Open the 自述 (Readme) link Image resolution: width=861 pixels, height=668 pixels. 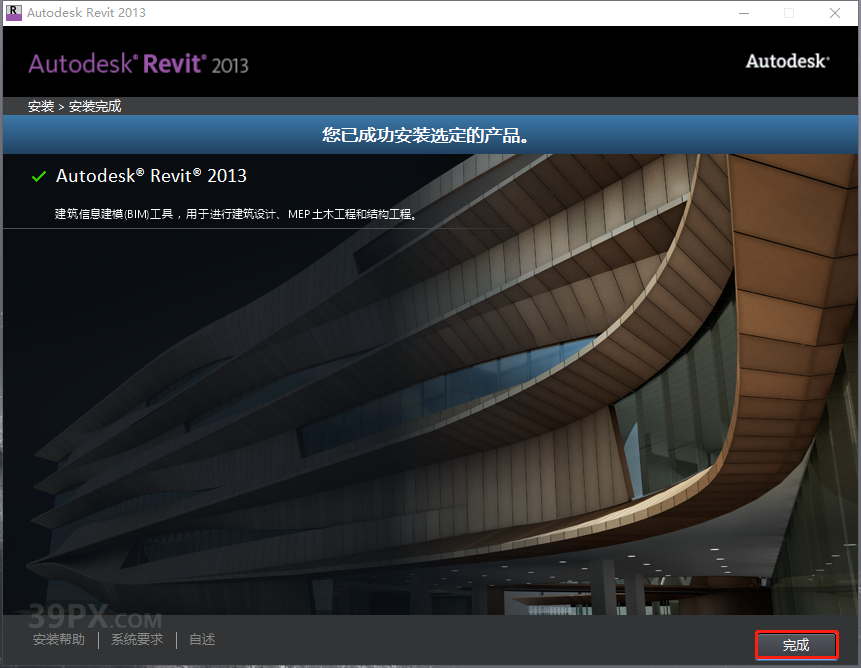pos(201,639)
